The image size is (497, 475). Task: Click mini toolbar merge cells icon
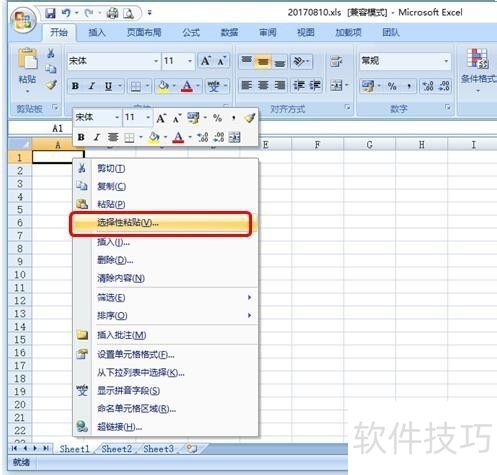(x=234, y=137)
